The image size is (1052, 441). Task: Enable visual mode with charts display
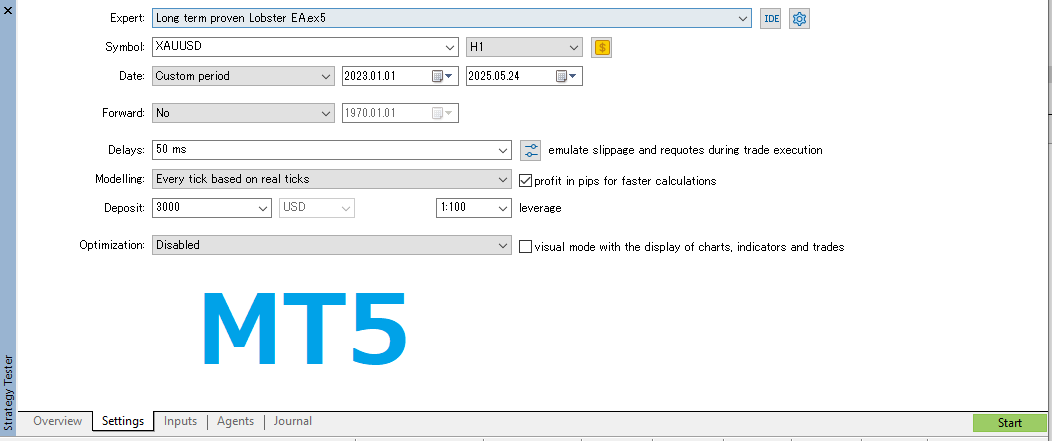click(525, 246)
